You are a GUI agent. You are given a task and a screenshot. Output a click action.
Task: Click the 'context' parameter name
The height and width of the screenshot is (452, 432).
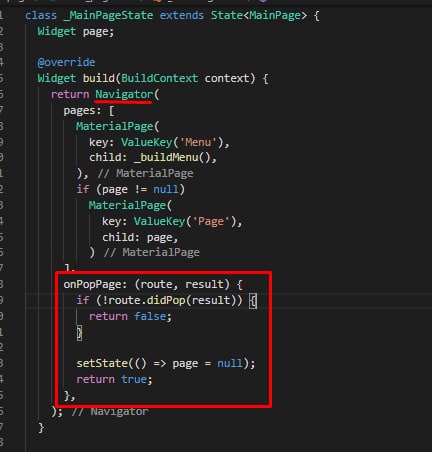point(227,78)
